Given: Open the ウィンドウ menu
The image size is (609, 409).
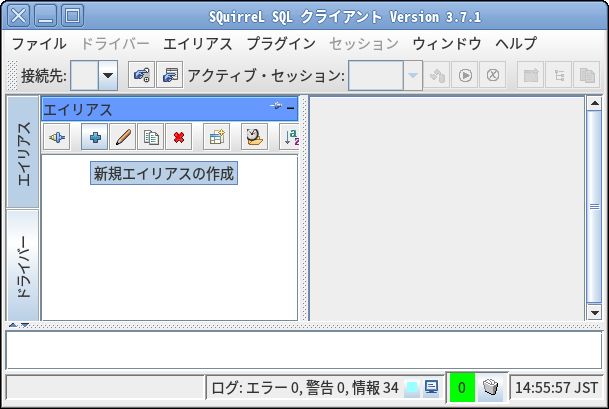Looking at the screenshot, I should click(447, 44).
